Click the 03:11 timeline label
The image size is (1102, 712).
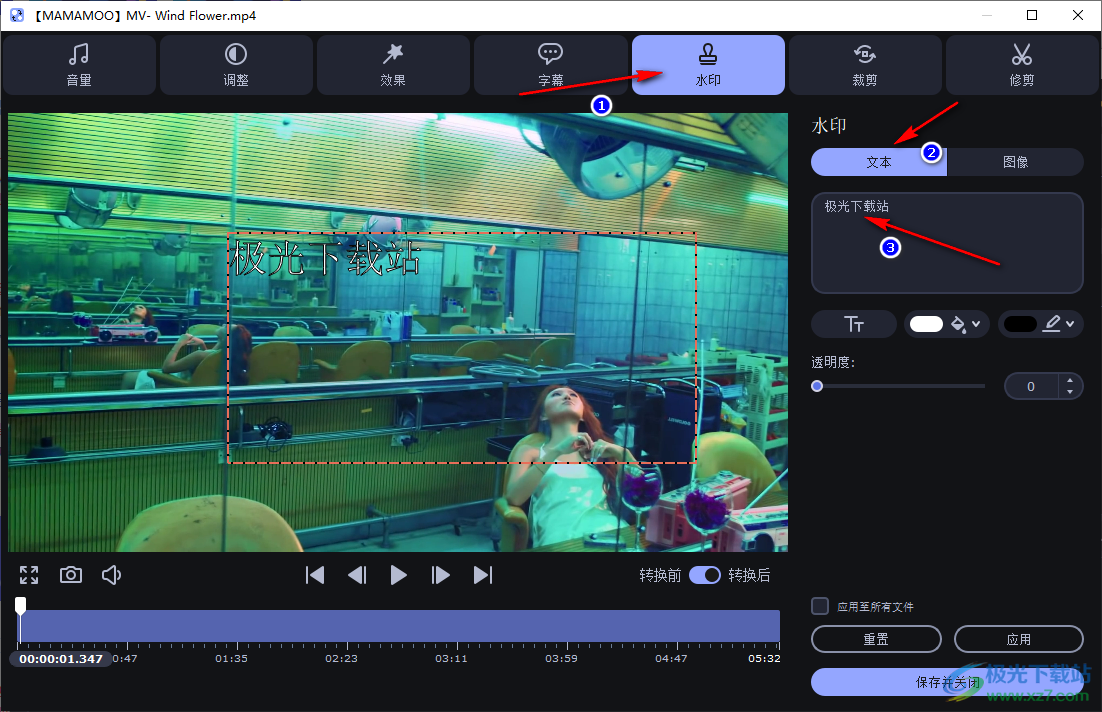click(451, 659)
